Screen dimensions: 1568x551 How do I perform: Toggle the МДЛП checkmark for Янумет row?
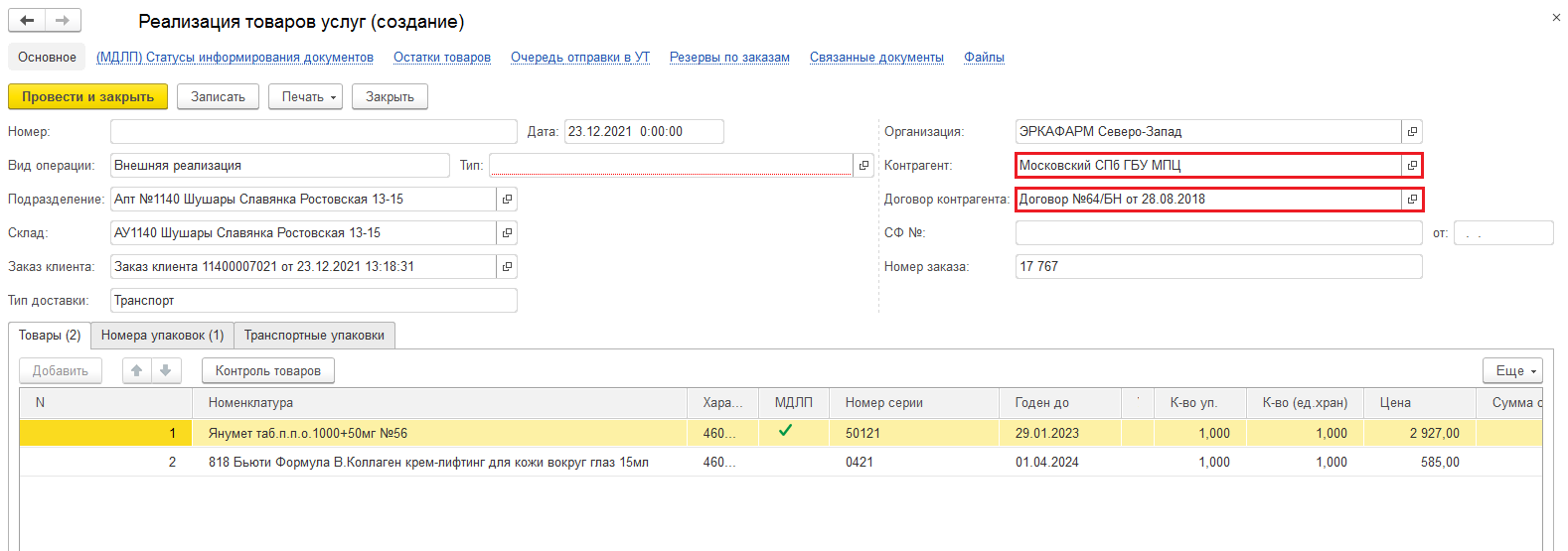785,431
